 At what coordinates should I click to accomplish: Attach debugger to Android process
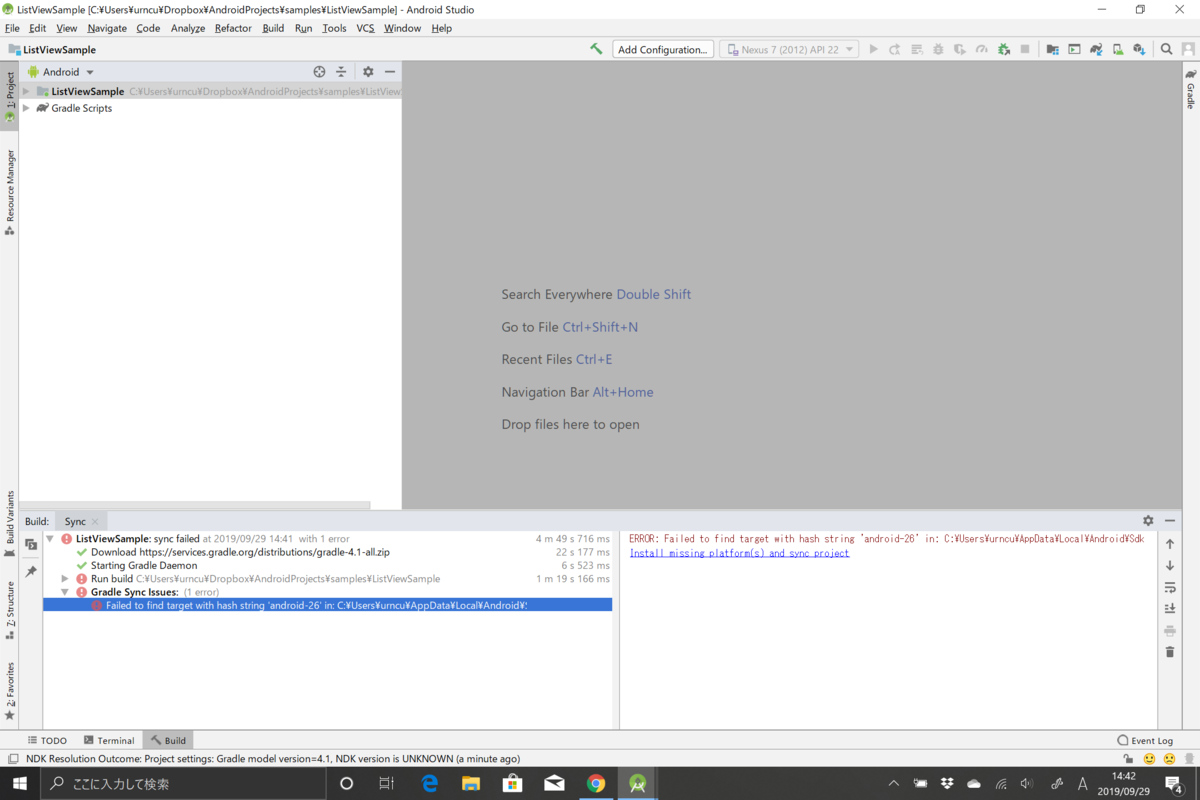click(x=1003, y=49)
